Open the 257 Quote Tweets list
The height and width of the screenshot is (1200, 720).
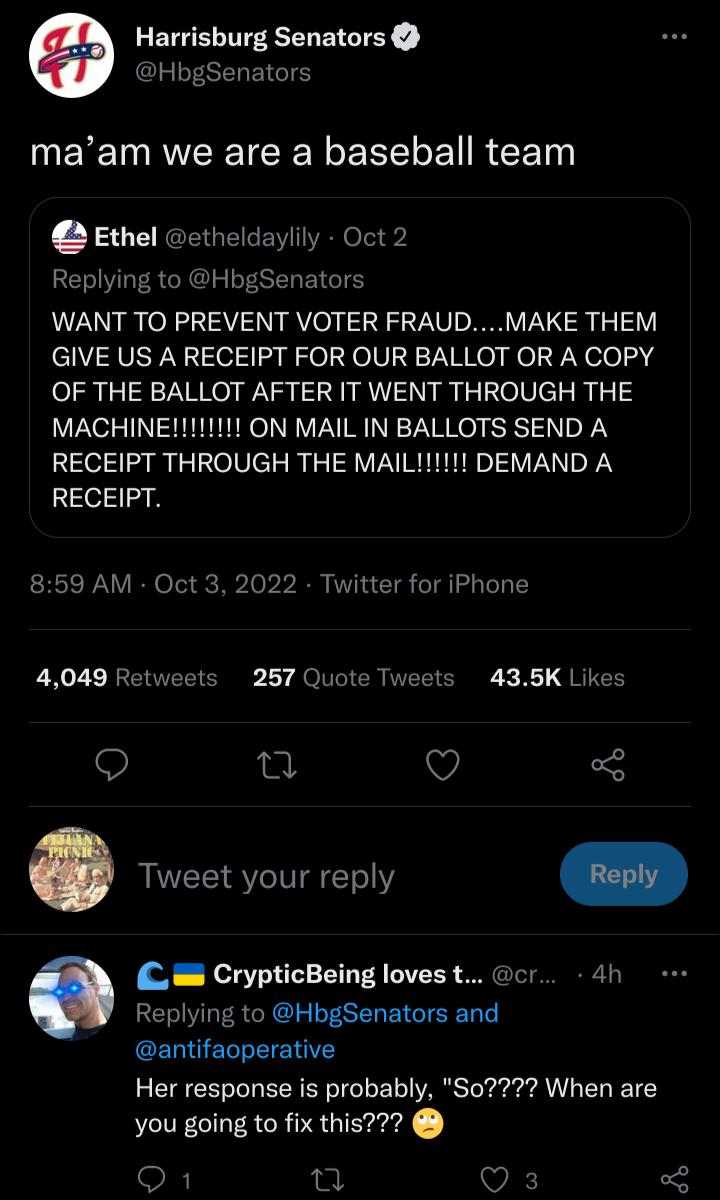coord(353,677)
